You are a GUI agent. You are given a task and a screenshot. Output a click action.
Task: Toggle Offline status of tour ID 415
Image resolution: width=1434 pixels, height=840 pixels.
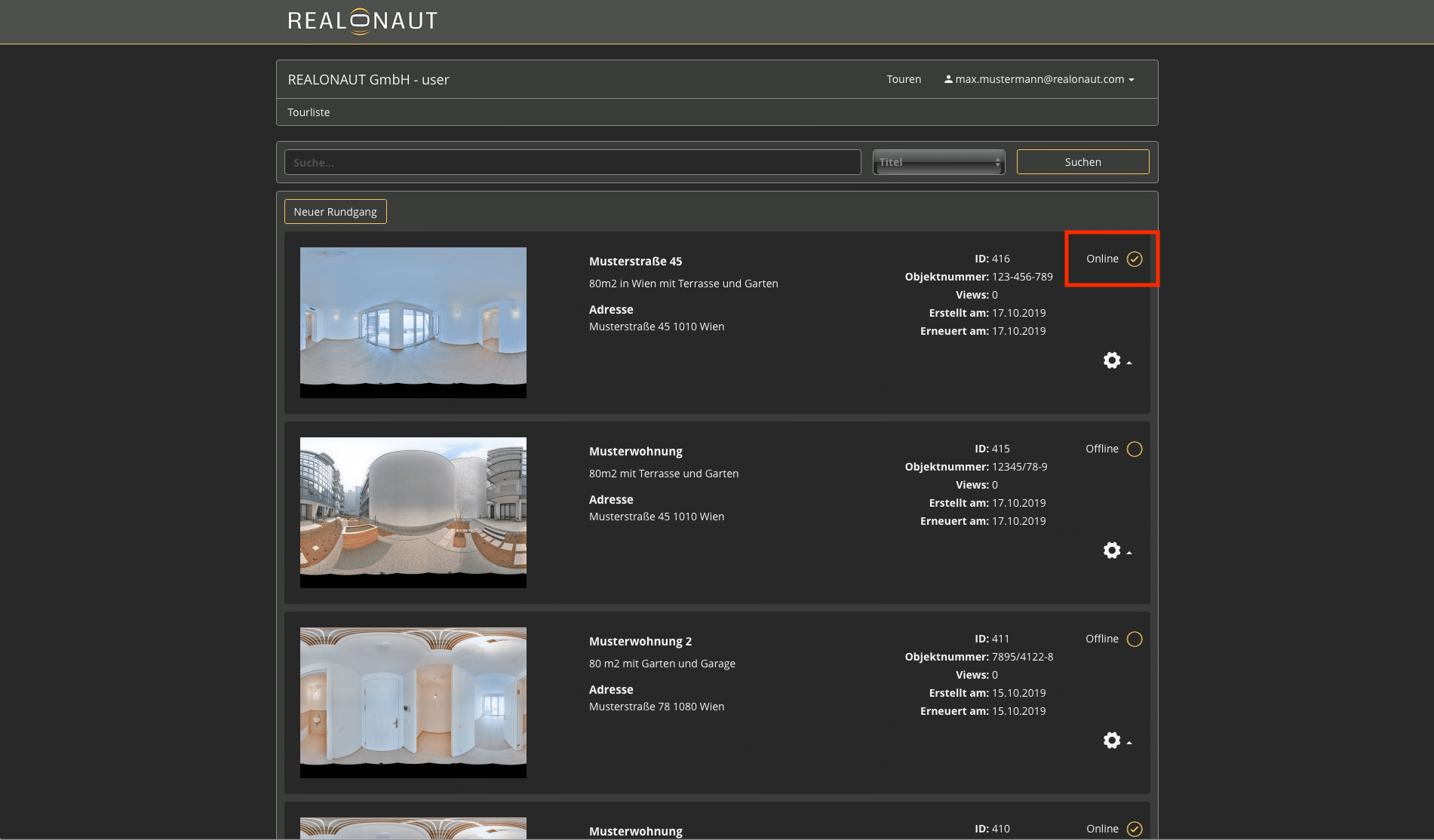click(1134, 449)
